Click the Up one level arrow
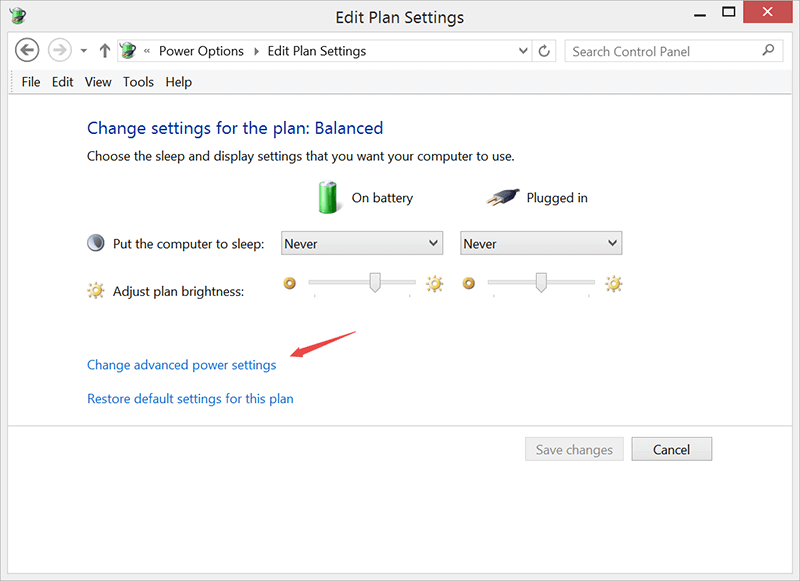The width and height of the screenshot is (800, 581). (x=105, y=51)
